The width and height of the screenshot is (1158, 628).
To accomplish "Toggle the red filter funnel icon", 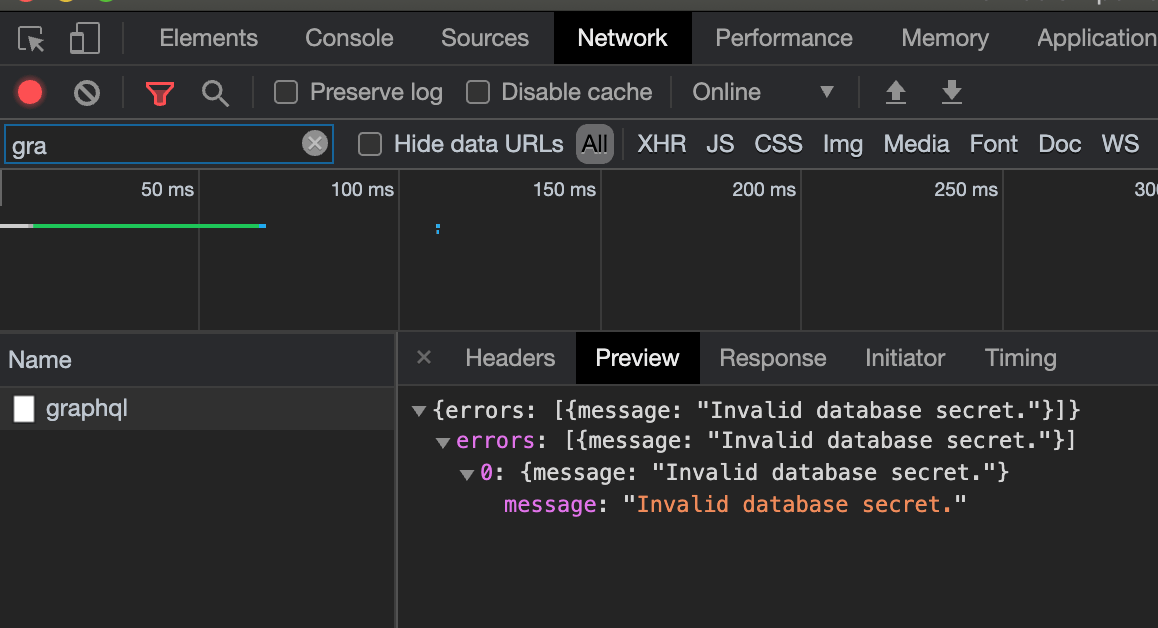I will click(x=160, y=93).
